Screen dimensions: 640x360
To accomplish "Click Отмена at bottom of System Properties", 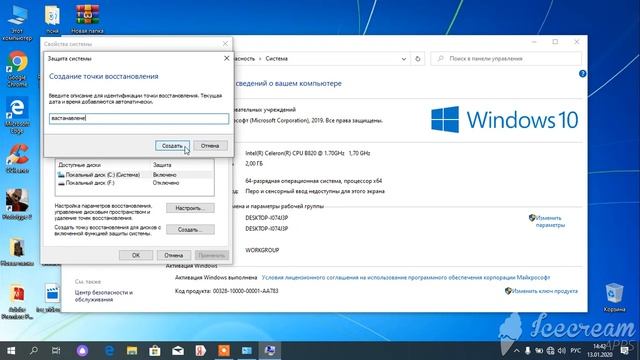I will (x=173, y=255).
